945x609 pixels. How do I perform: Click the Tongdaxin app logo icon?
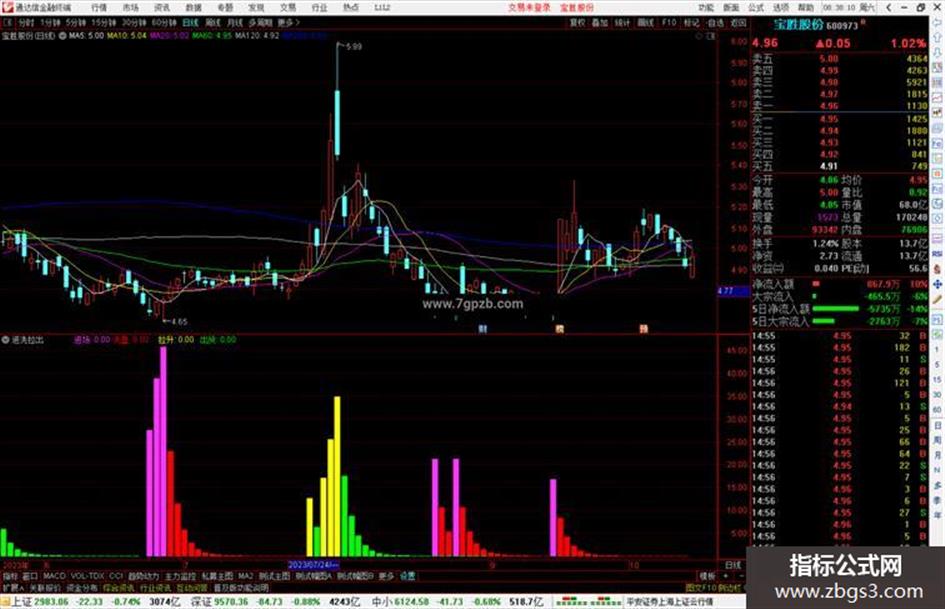pos(7,8)
